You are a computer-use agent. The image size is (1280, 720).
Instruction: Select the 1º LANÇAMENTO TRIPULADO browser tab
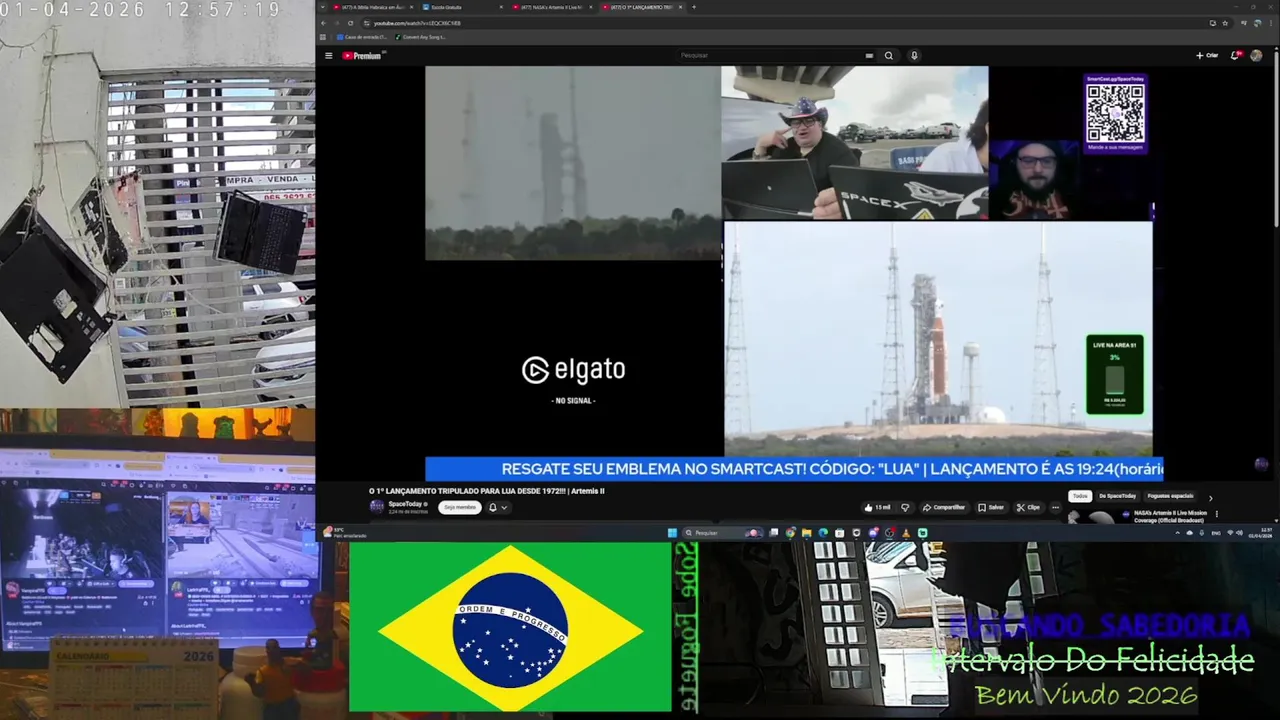tap(641, 7)
